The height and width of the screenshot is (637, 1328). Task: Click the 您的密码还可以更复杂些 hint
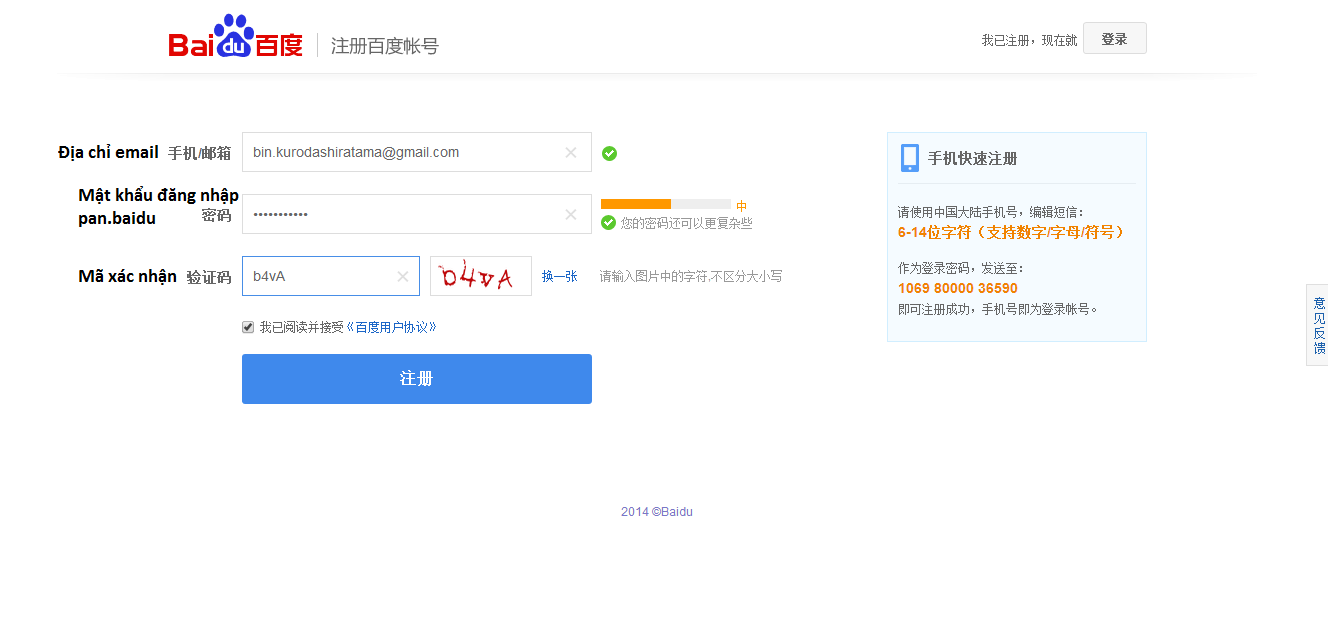click(687, 223)
